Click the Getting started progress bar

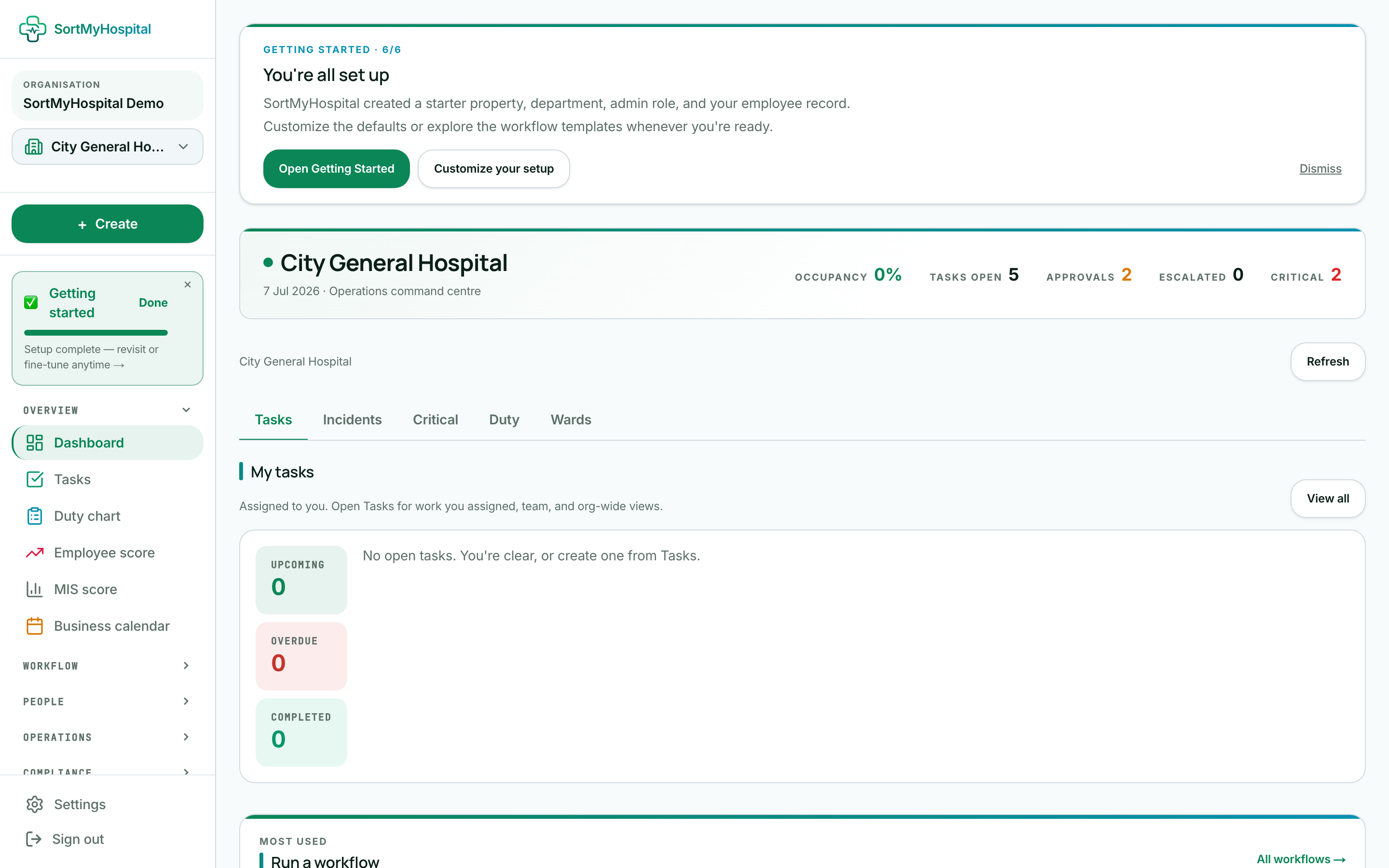[x=96, y=333]
